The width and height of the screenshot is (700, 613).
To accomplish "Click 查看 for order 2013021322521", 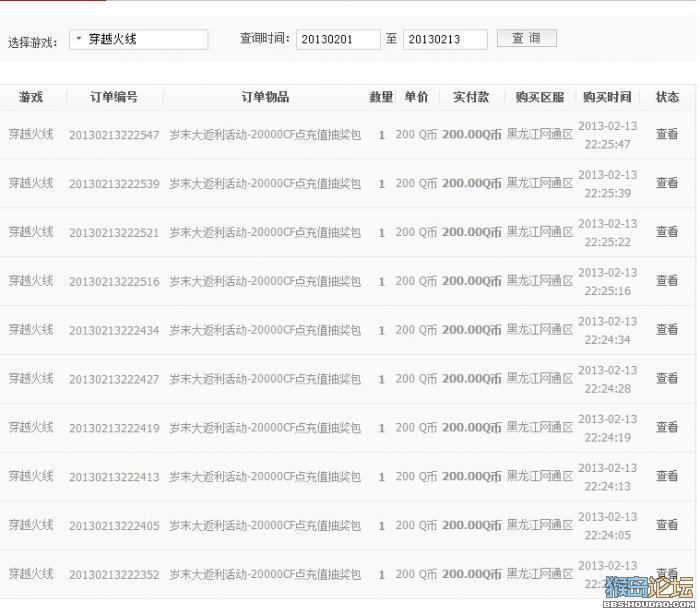I will 667,232.
